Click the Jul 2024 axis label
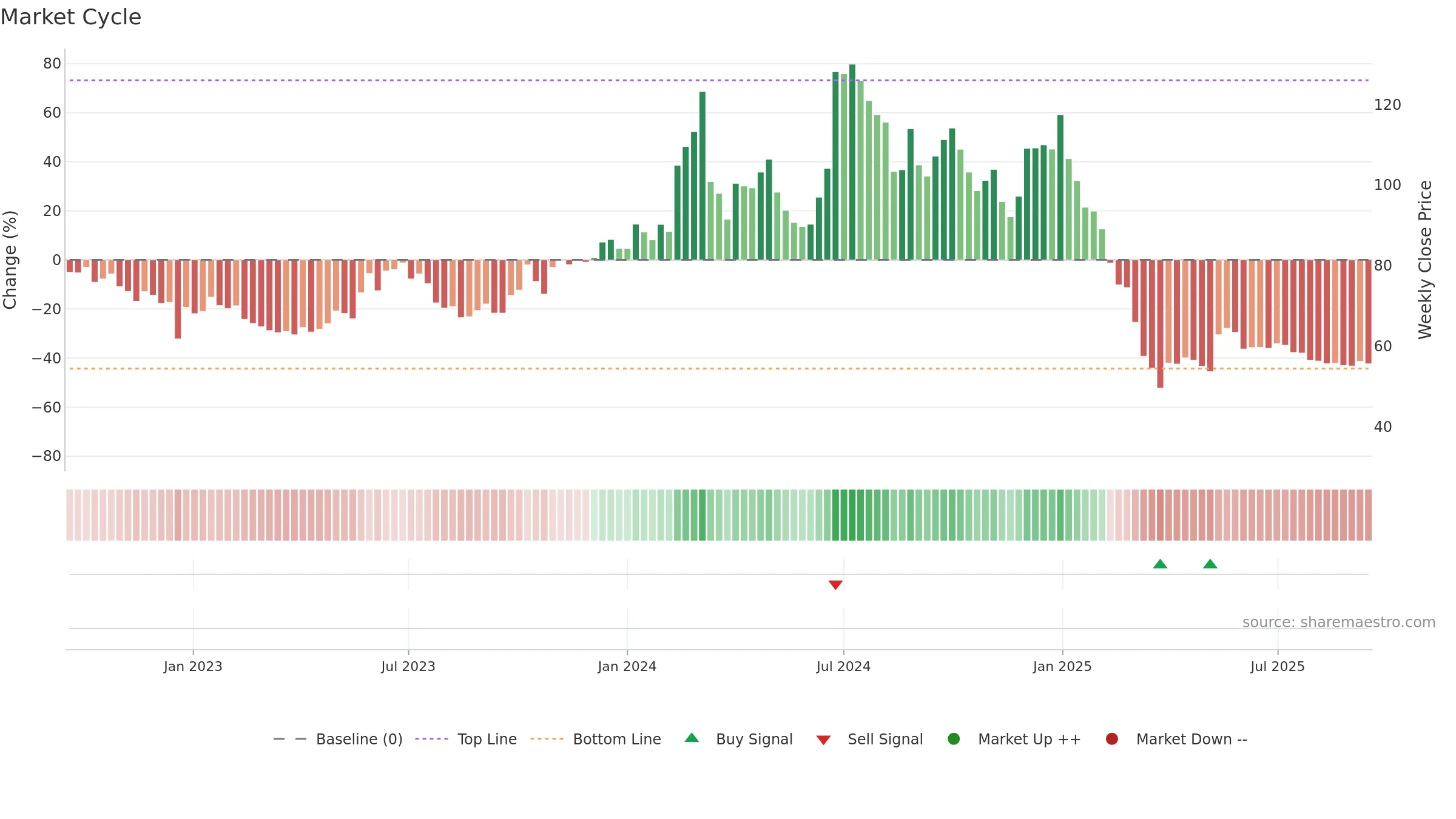The height and width of the screenshot is (819, 1456). point(843,666)
